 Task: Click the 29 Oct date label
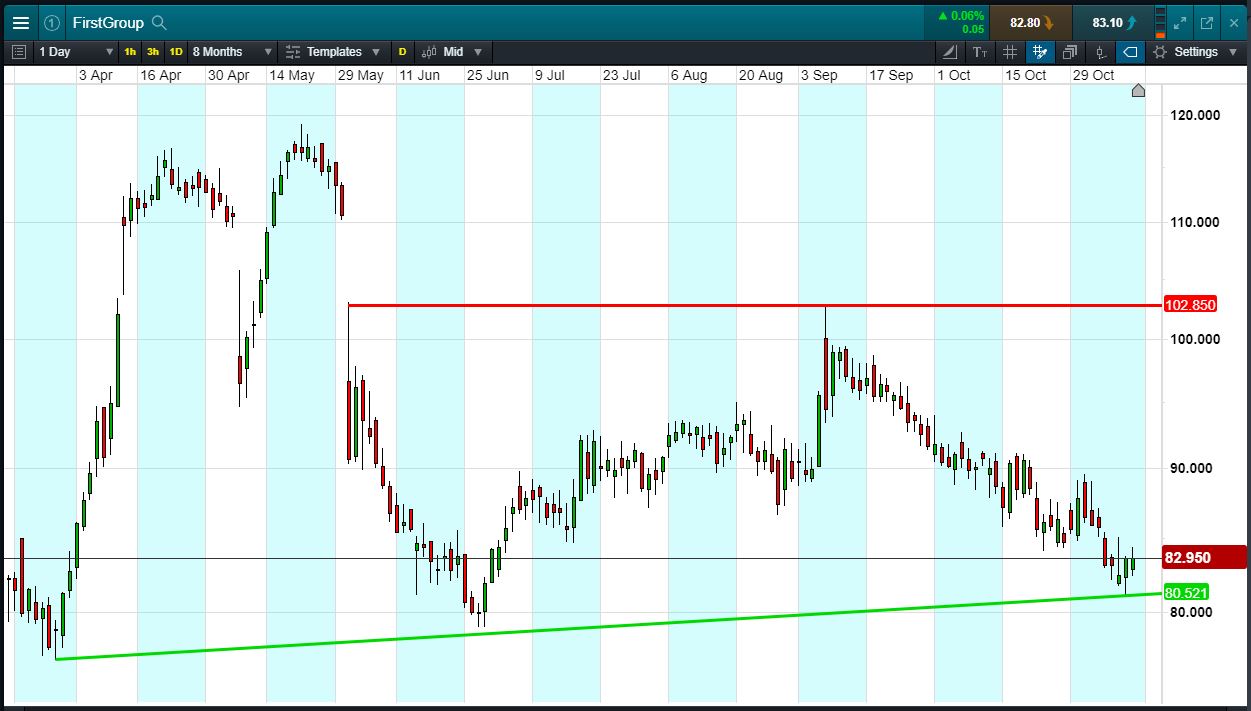click(x=1093, y=75)
